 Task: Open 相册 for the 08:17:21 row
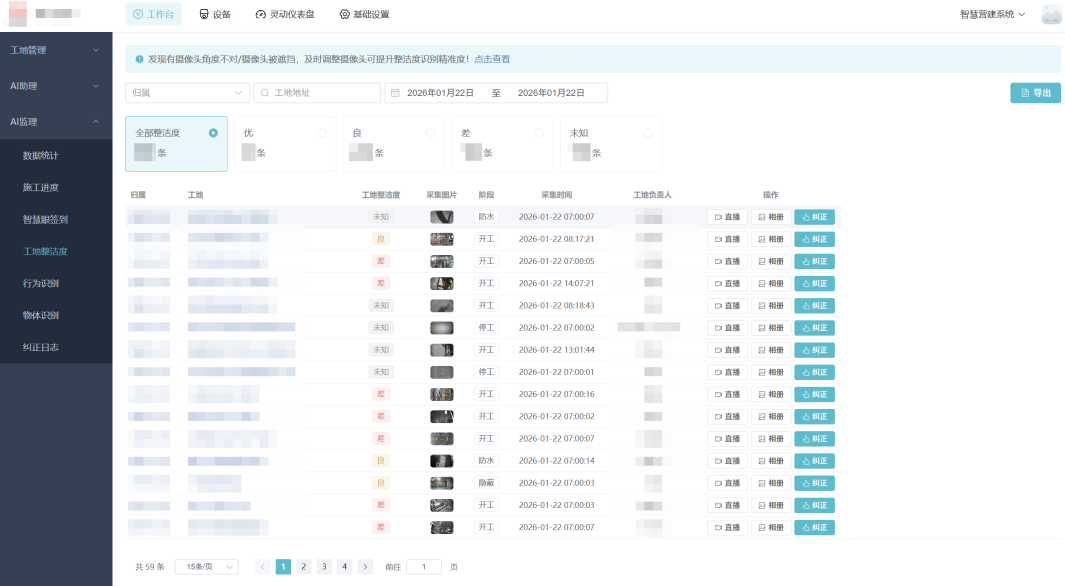(770, 239)
